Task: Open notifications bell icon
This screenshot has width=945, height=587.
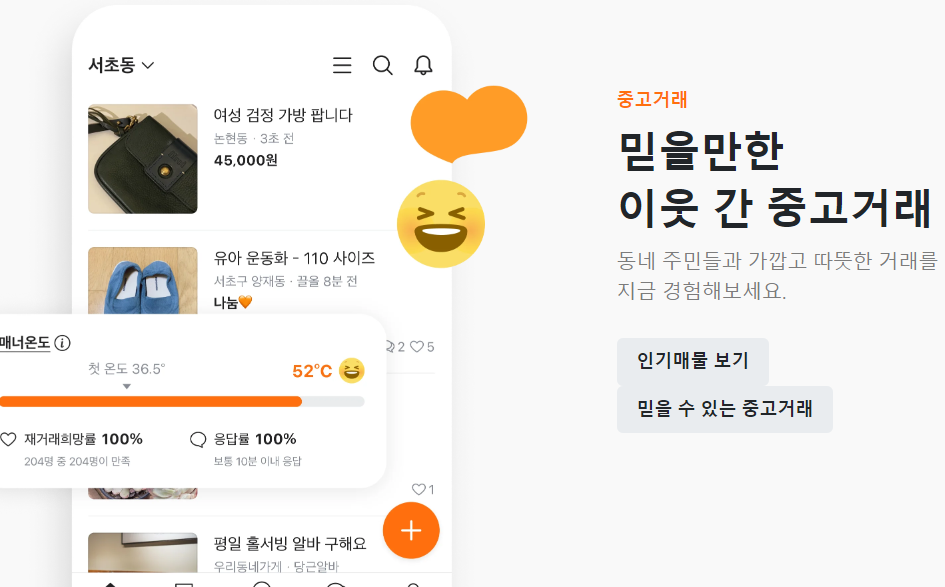Action: (423, 65)
